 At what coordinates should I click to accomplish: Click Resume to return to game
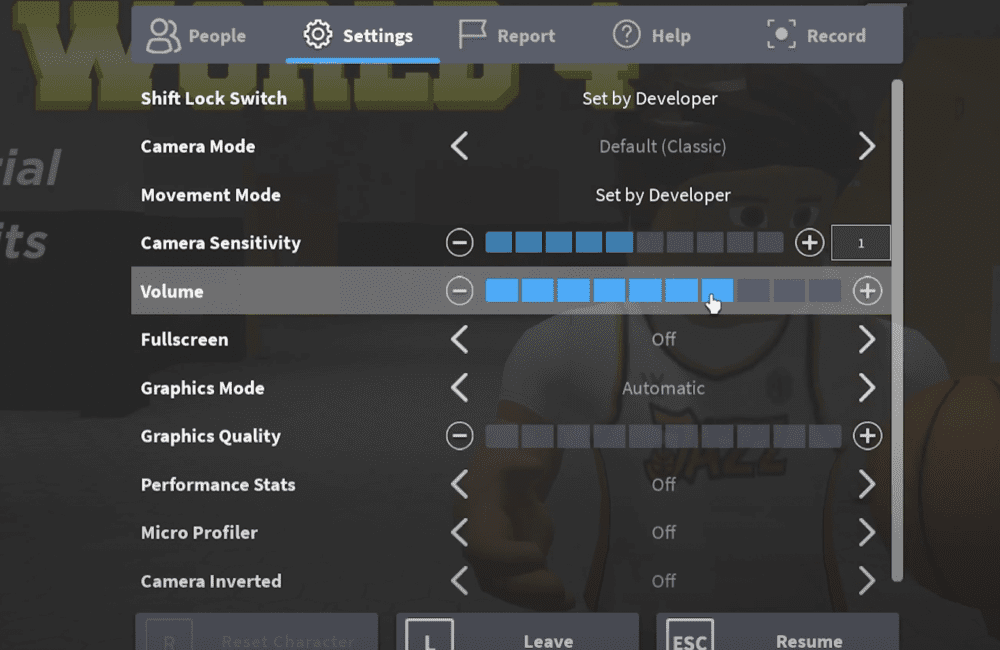pyautogui.click(x=777, y=636)
